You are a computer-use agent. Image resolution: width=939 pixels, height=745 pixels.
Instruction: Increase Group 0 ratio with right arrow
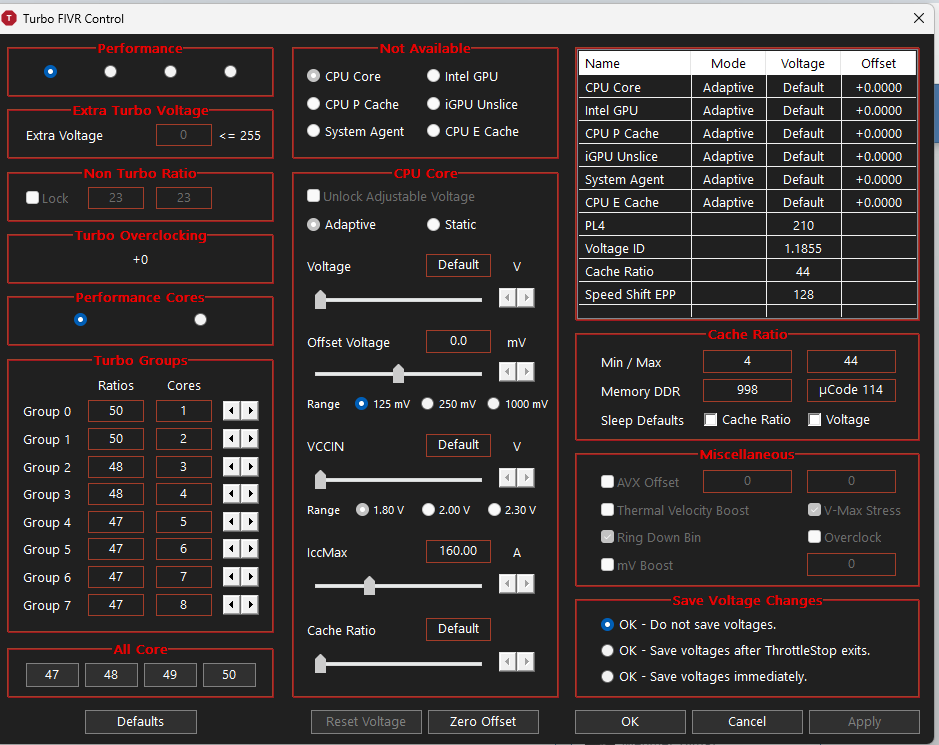point(250,411)
